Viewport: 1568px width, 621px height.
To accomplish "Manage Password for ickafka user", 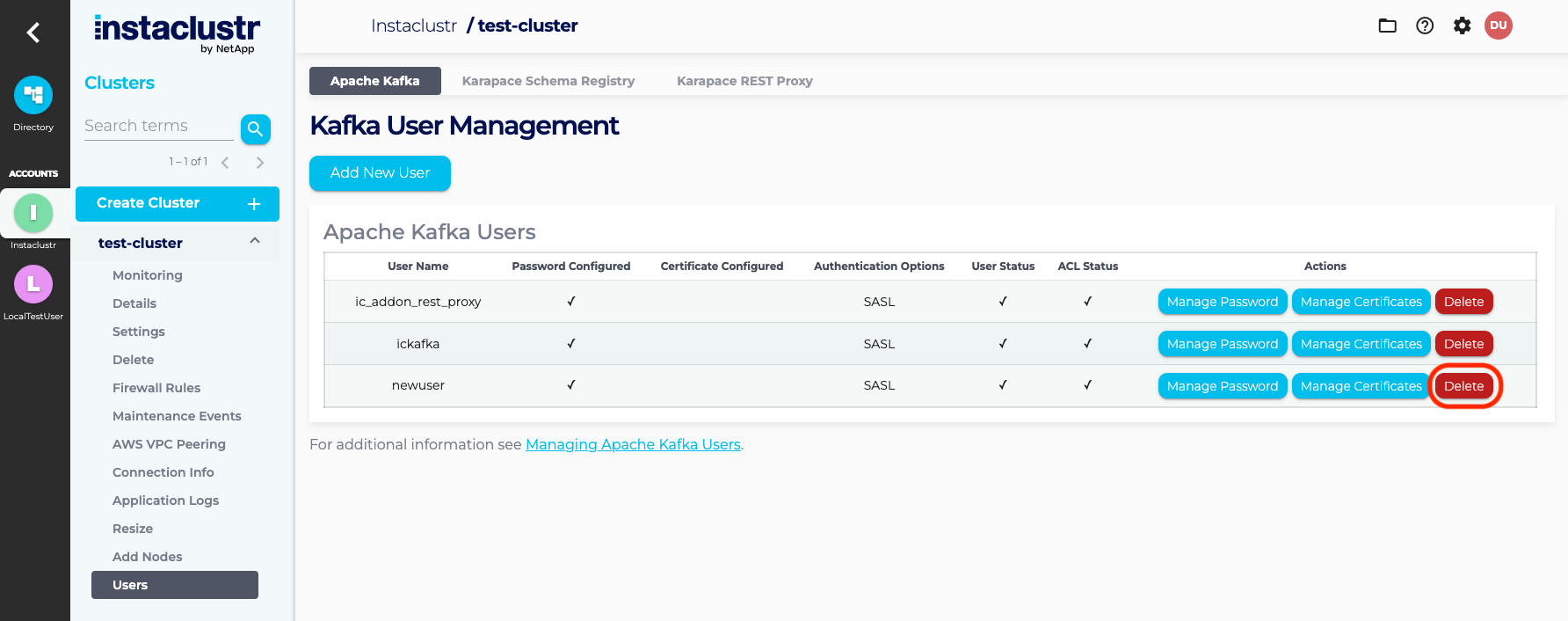I will (x=1222, y=344).
